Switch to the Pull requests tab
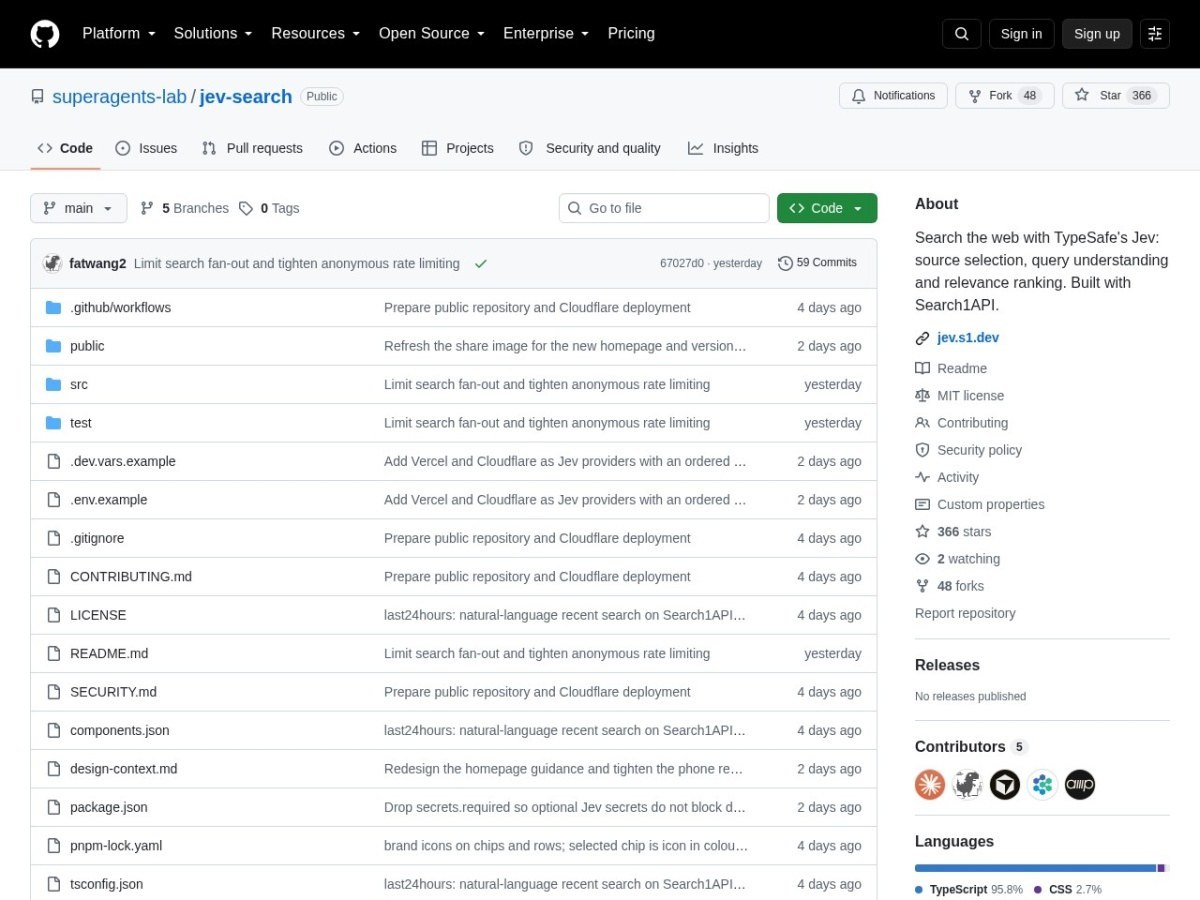The width and height of the screenshot is (1200, 900). point(252,148)
